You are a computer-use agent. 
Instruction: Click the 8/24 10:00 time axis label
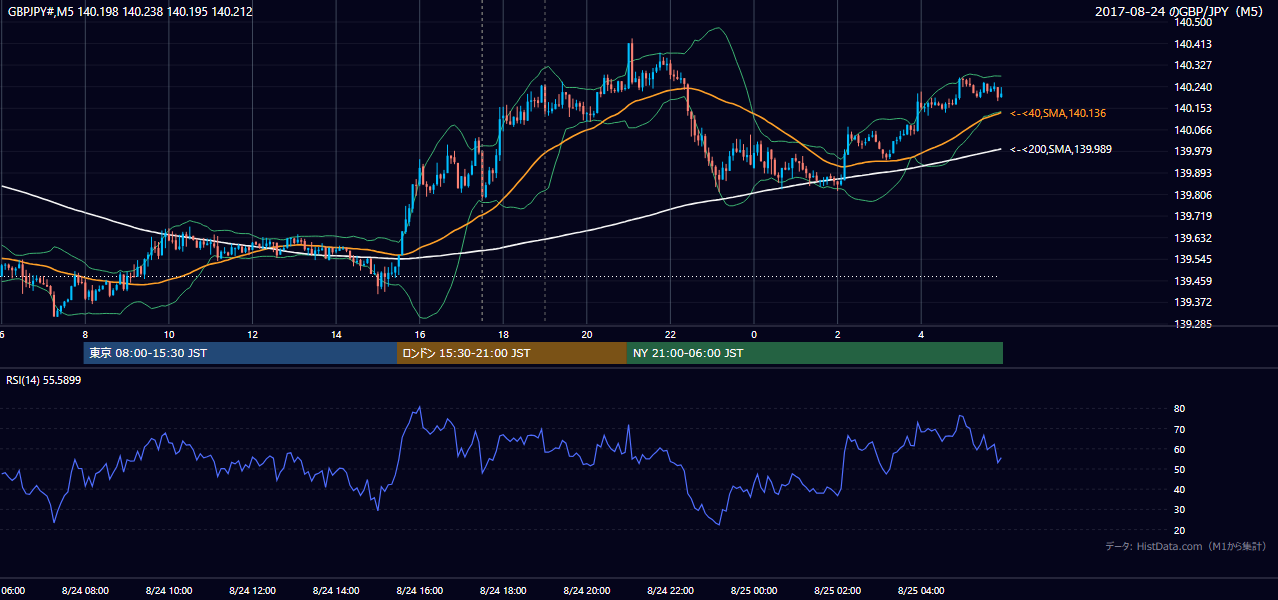168,591
